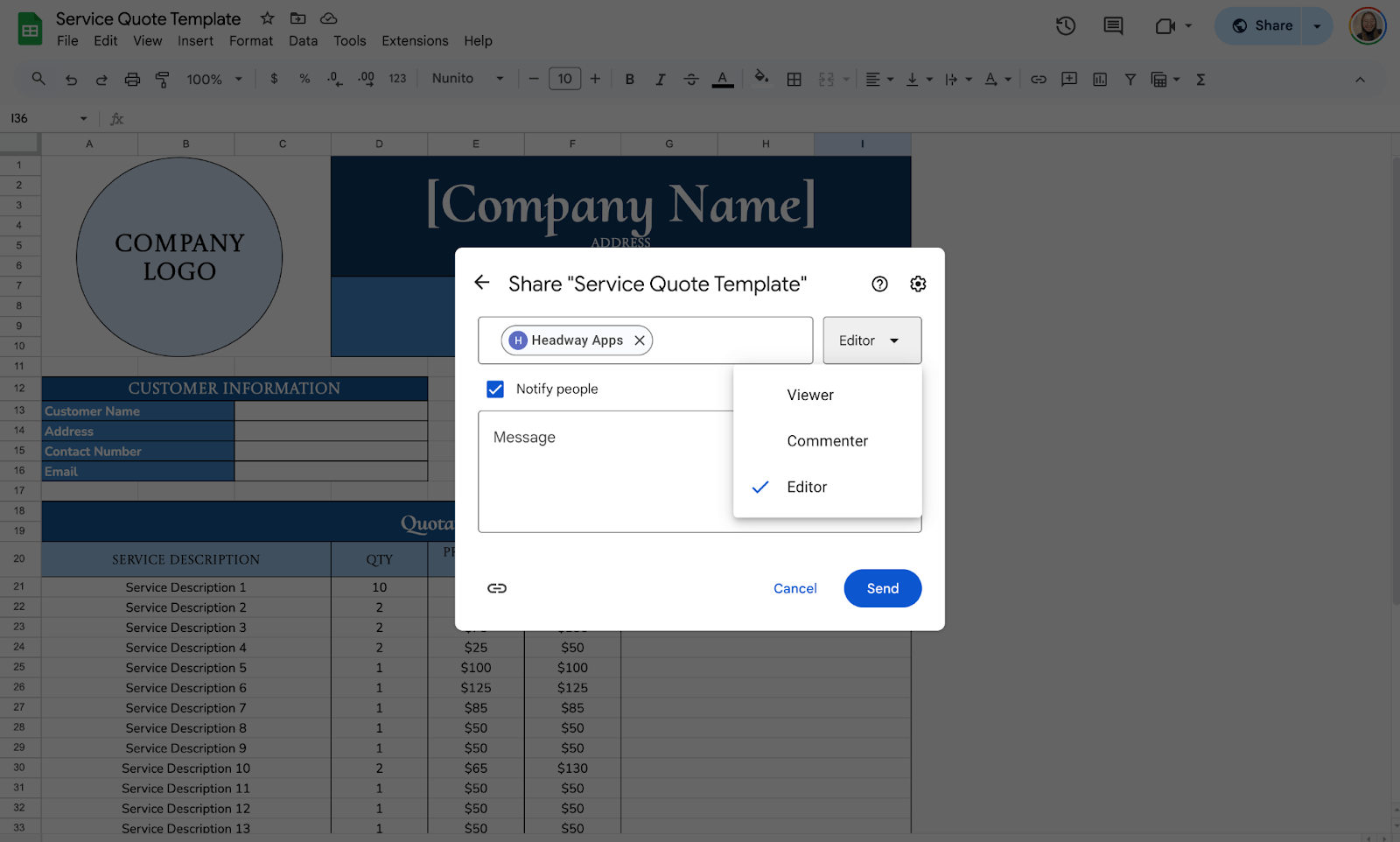Image resolution: width=1400 pixels, height=842 pixels.
Task: Copy link using the link icon
Action: pyautogui.click(x=497, y=588)
